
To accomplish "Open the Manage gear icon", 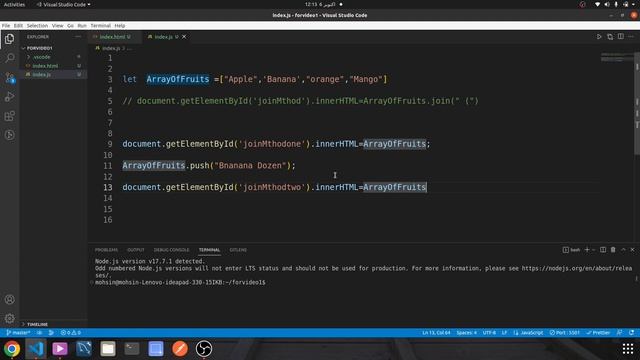I will pos(9,318).
